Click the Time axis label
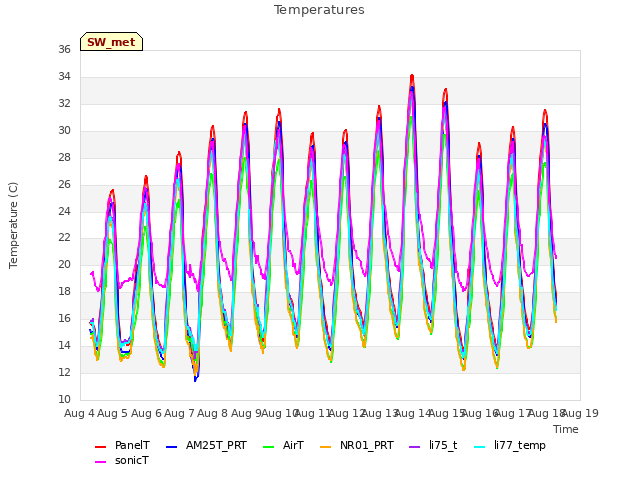The image size is (640, 480). (566, 429)
